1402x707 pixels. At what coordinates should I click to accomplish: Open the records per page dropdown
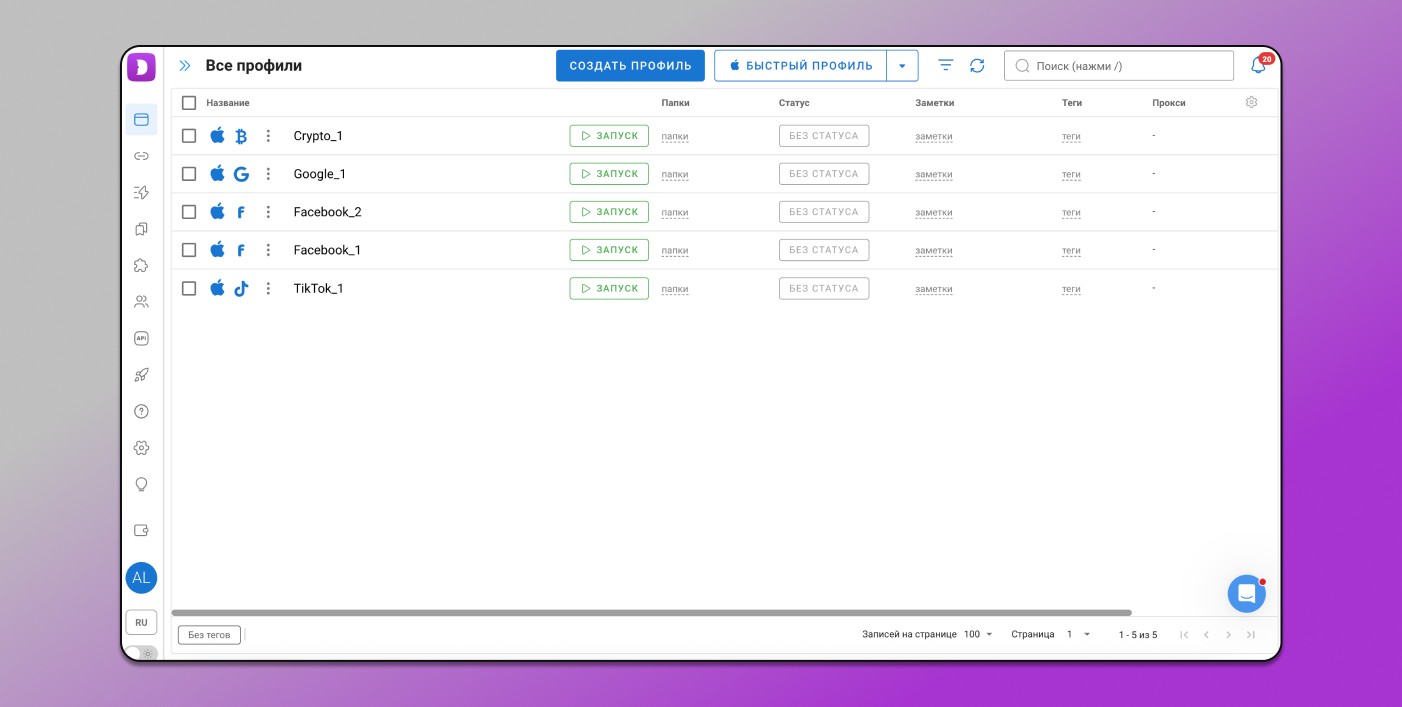coord(978,635)
